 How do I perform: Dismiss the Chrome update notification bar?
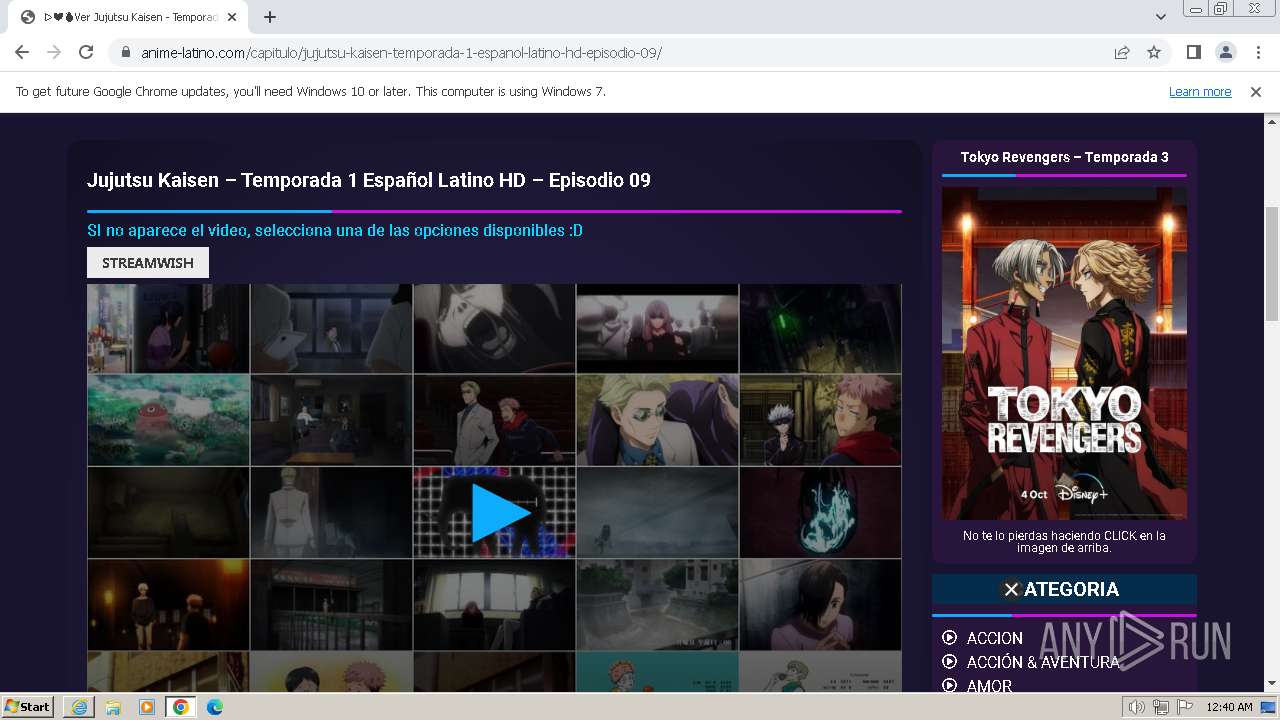(x=1256, y=92)
